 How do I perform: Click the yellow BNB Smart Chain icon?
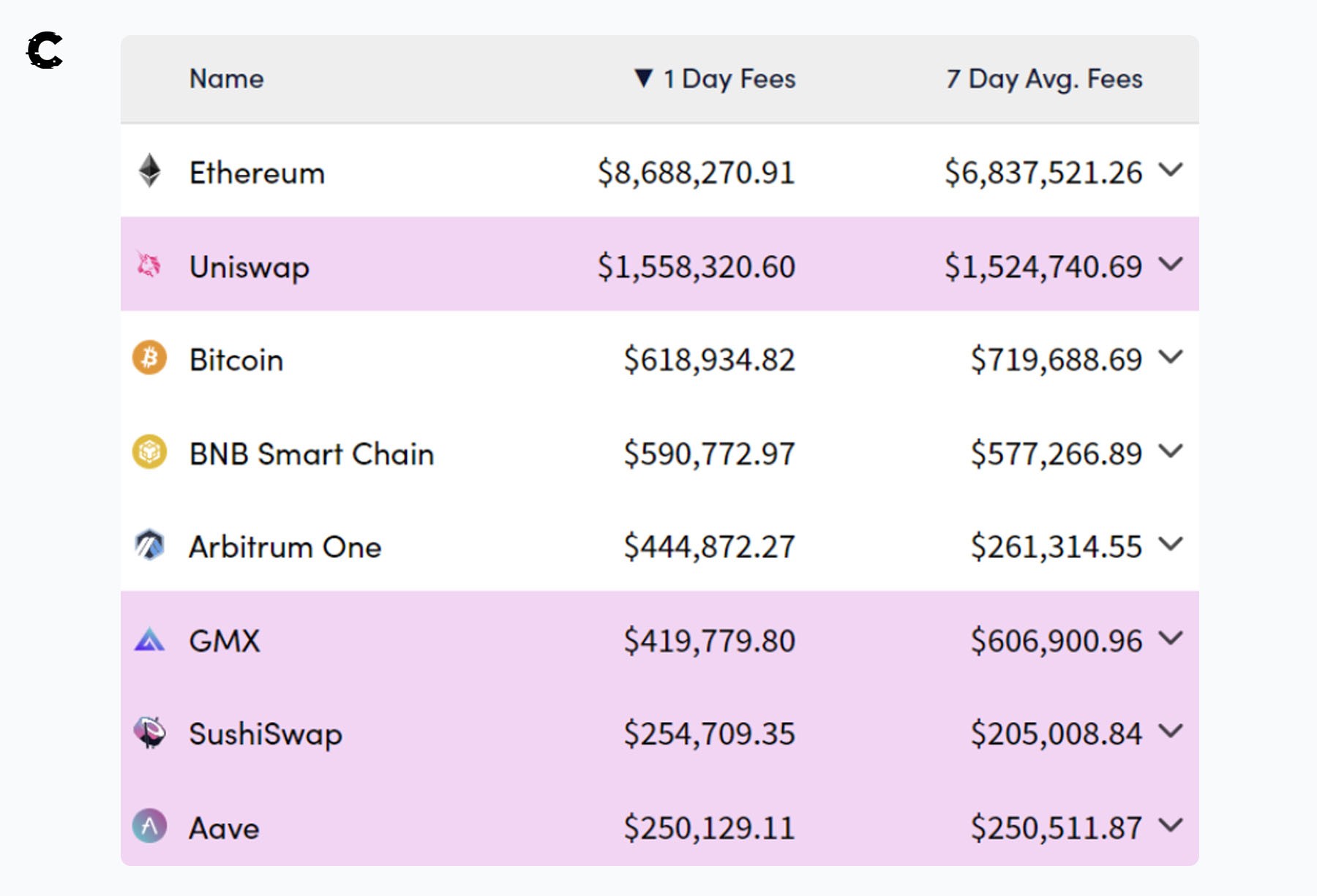[x=149, y=452]
